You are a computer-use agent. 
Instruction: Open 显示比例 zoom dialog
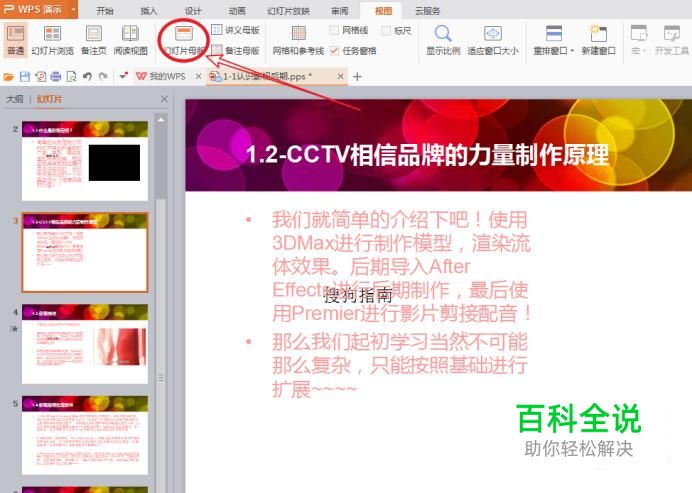(x=443, y=40)
